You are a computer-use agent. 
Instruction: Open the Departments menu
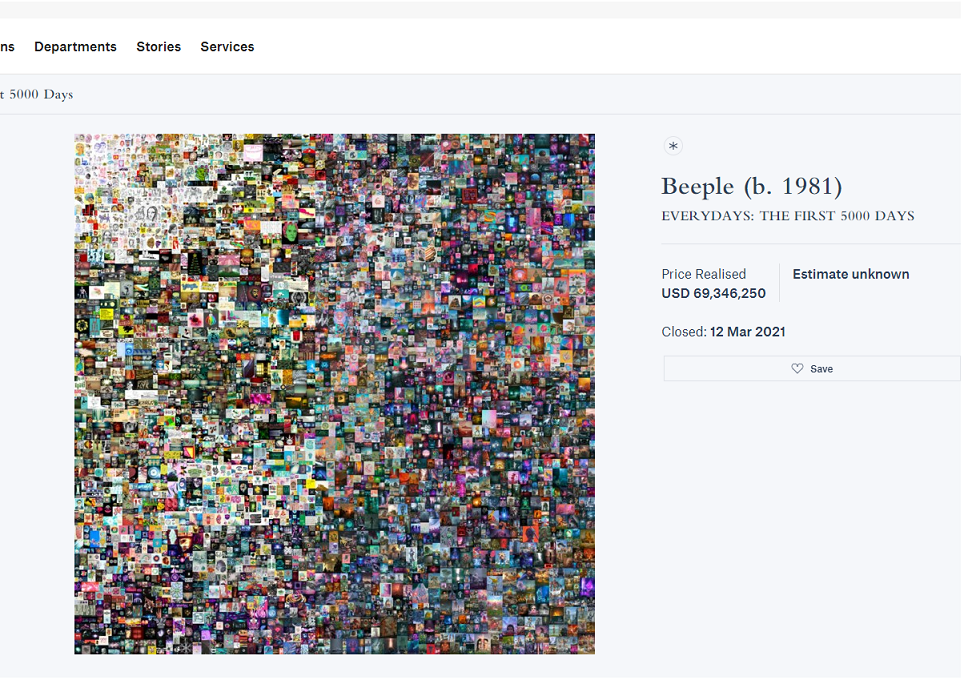click(75, 47)
